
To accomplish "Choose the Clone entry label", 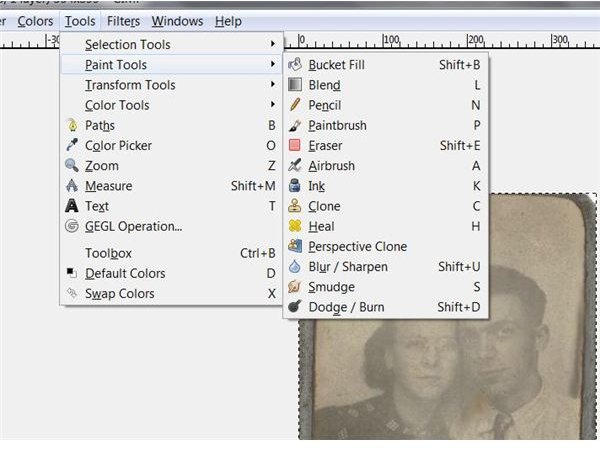I will click(x=324, y=206).
